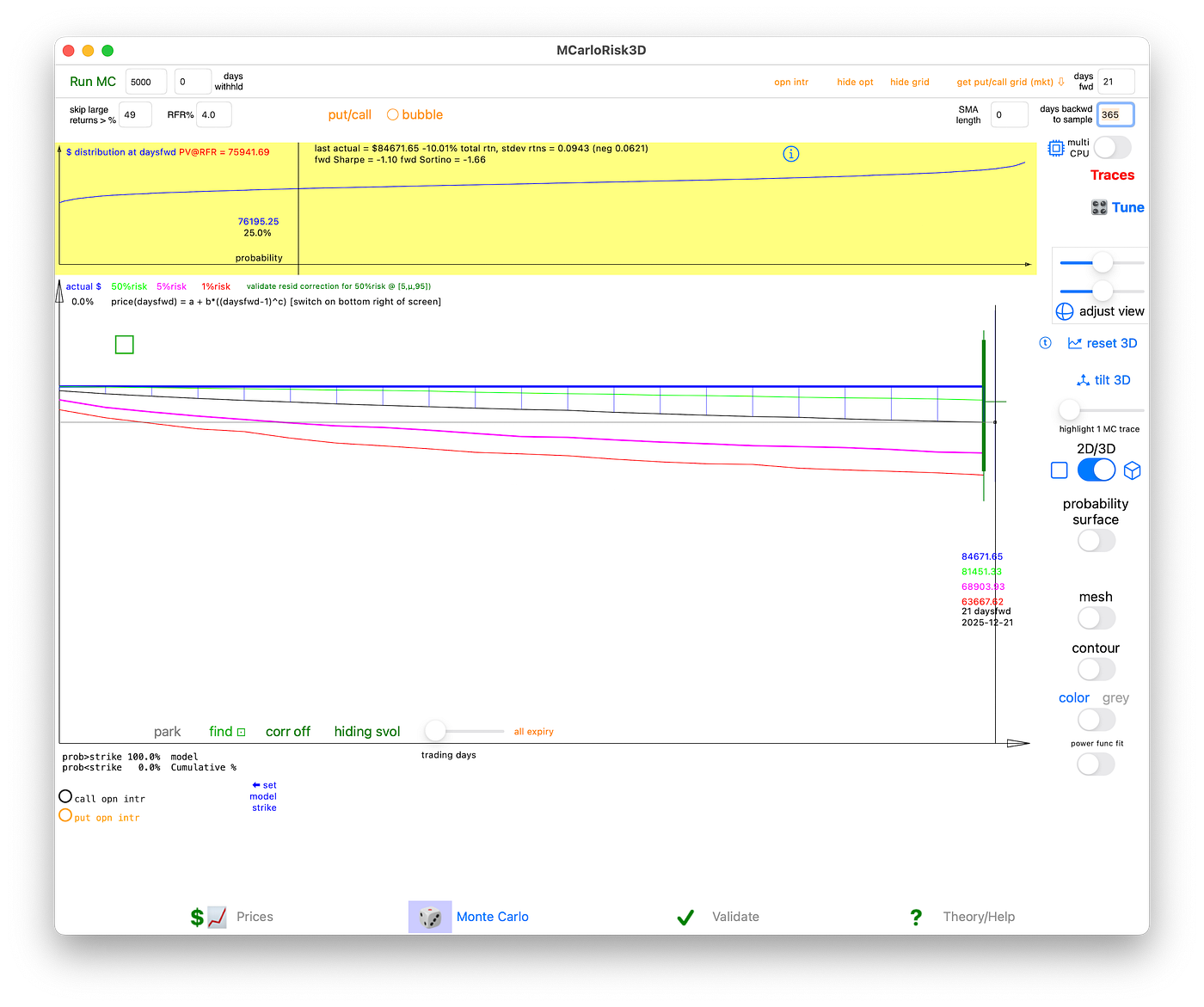Click the Tune button label
Screen dimensions: 1204x1007
[x=1127, y=207]
